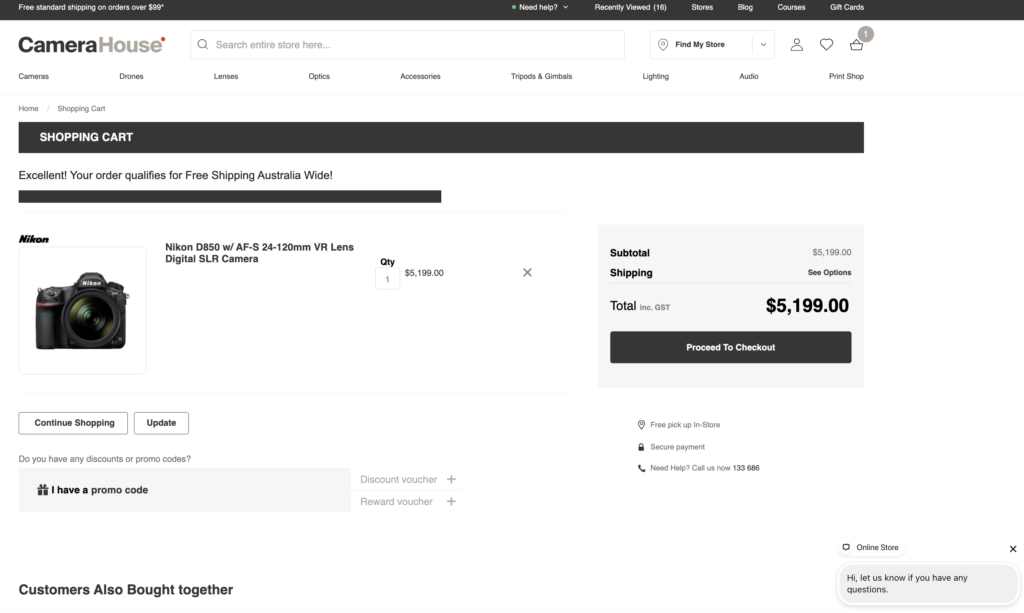
Task: Open the Tripods & Gimbals menu
Action: (541, 76)
